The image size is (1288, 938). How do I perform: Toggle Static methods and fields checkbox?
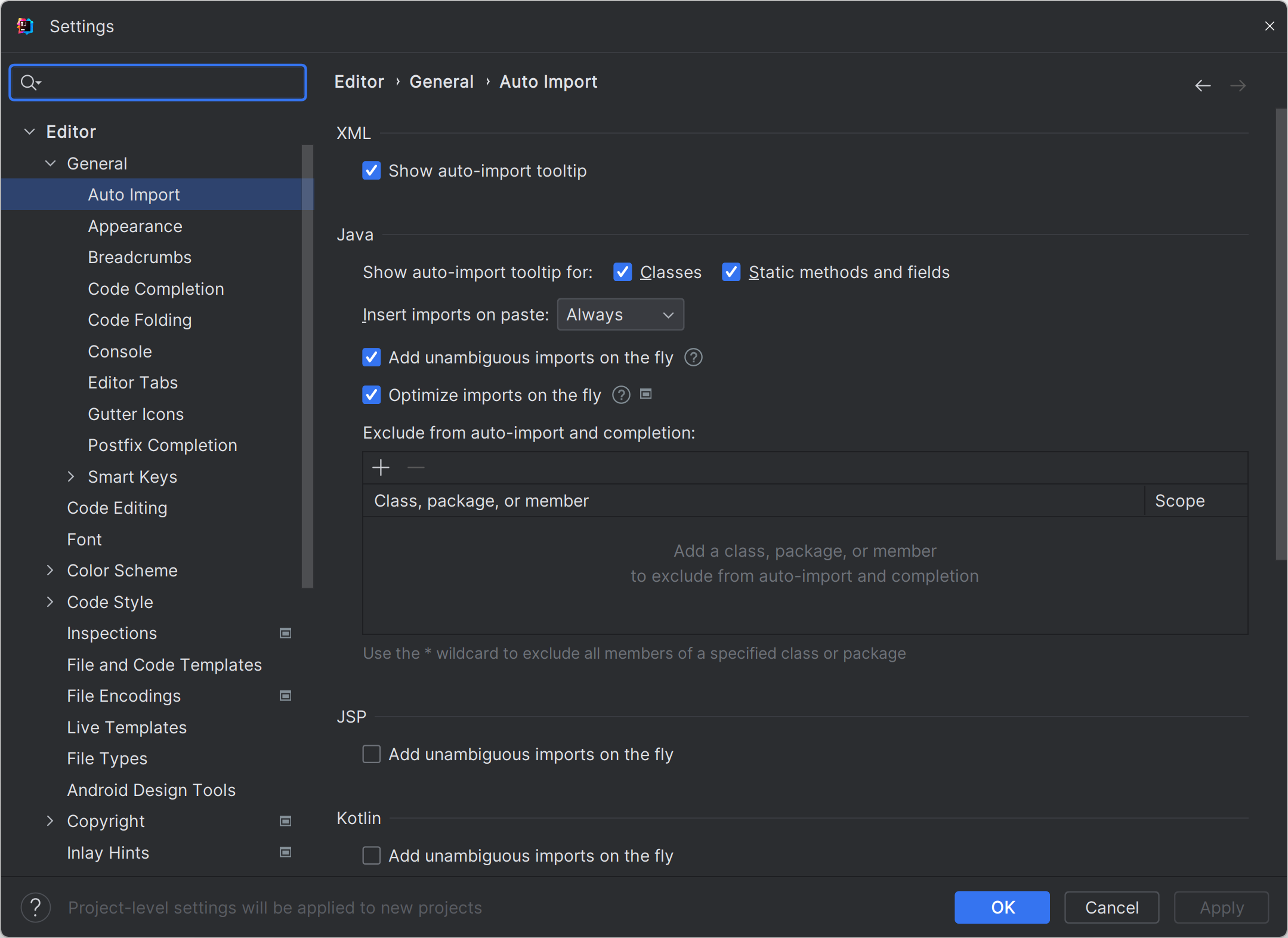click(x=731, y=272)
